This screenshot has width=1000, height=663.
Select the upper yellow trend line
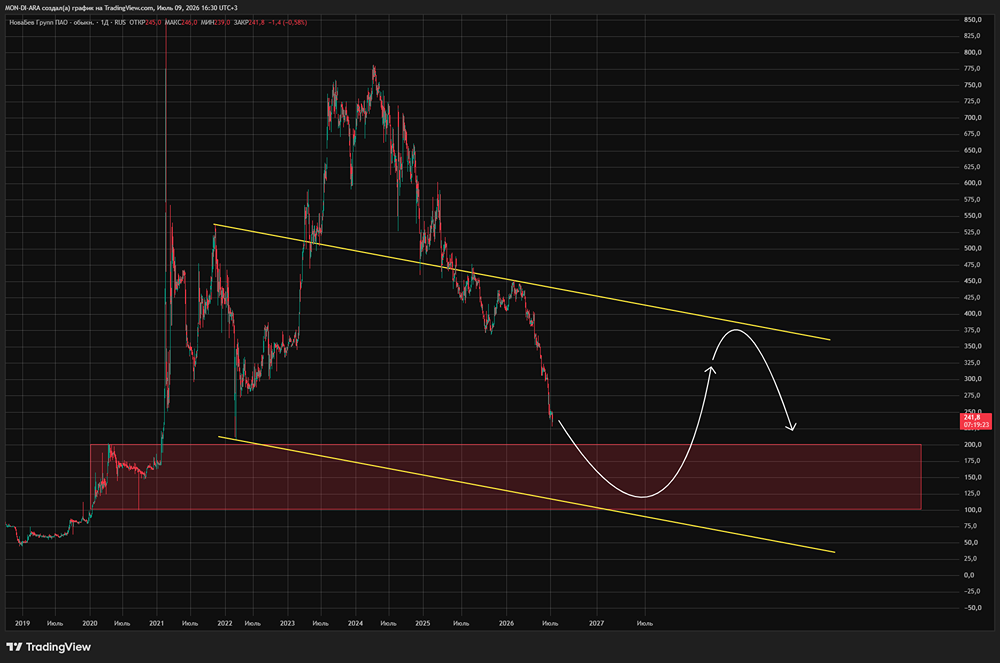click(x=522, y=282)
